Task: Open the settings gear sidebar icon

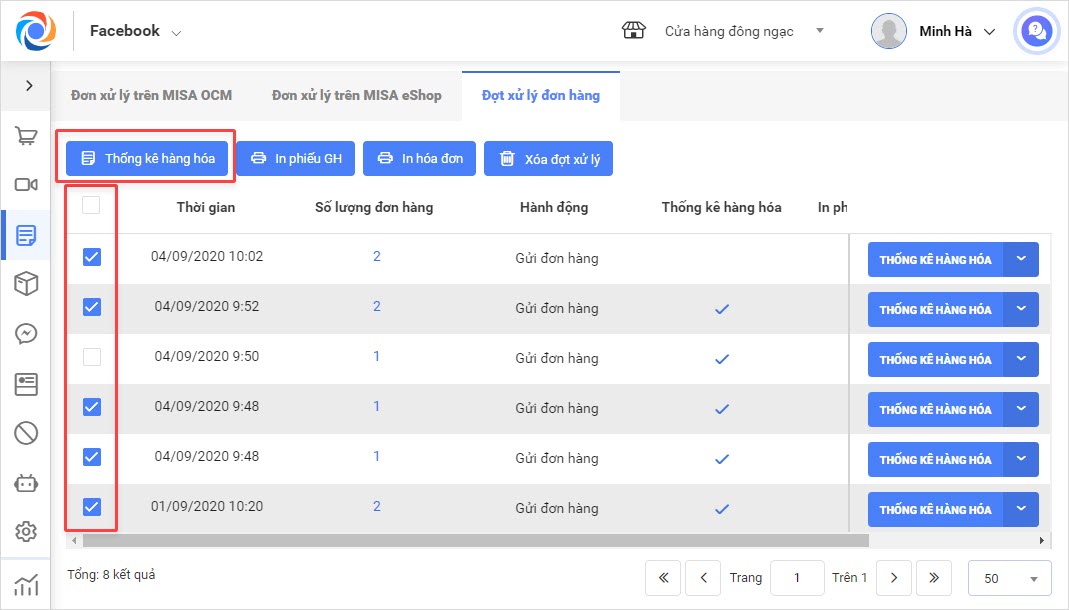Action: coord(26,531)
